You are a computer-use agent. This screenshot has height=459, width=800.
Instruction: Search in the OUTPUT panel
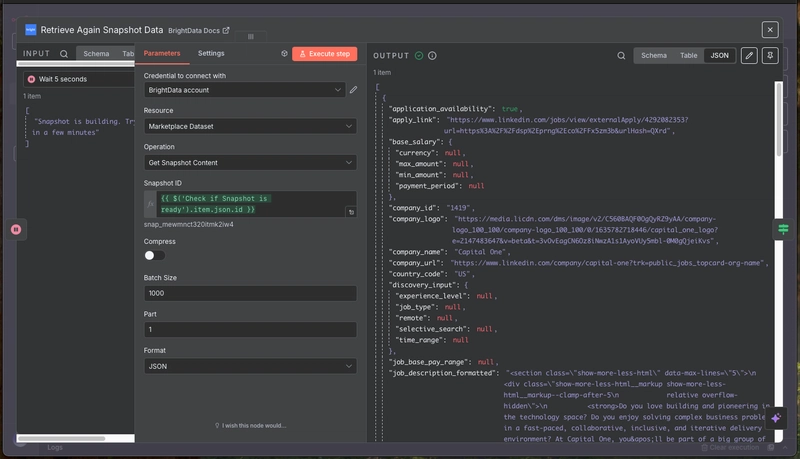621,56
